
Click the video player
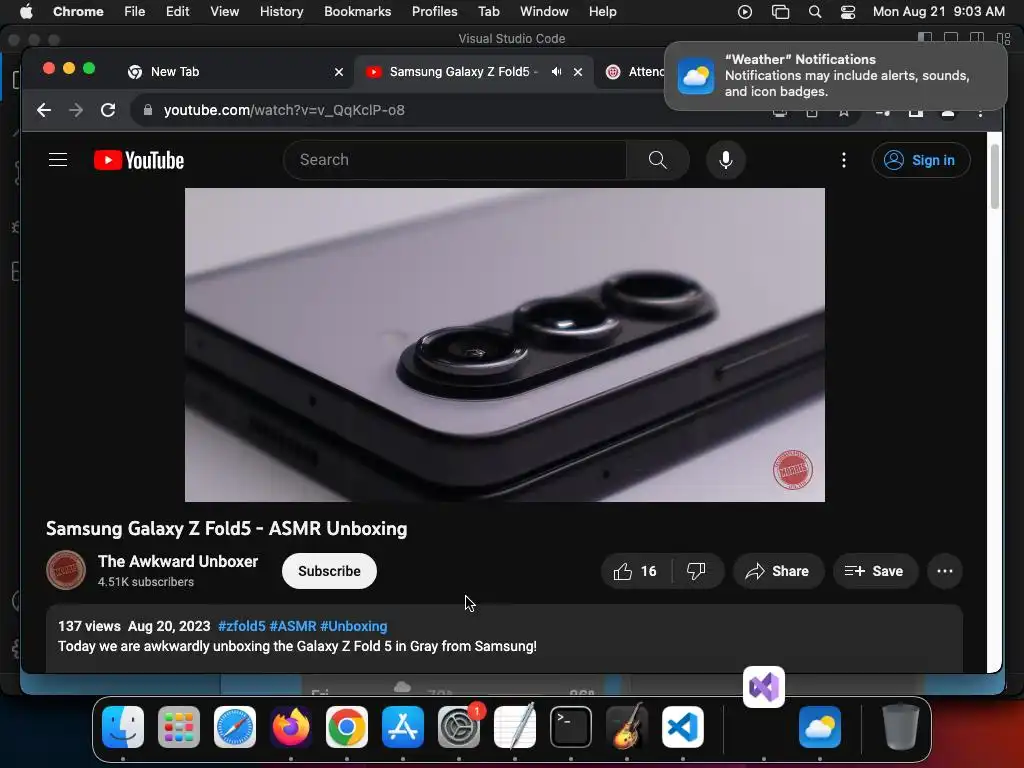tap(505, 345)
